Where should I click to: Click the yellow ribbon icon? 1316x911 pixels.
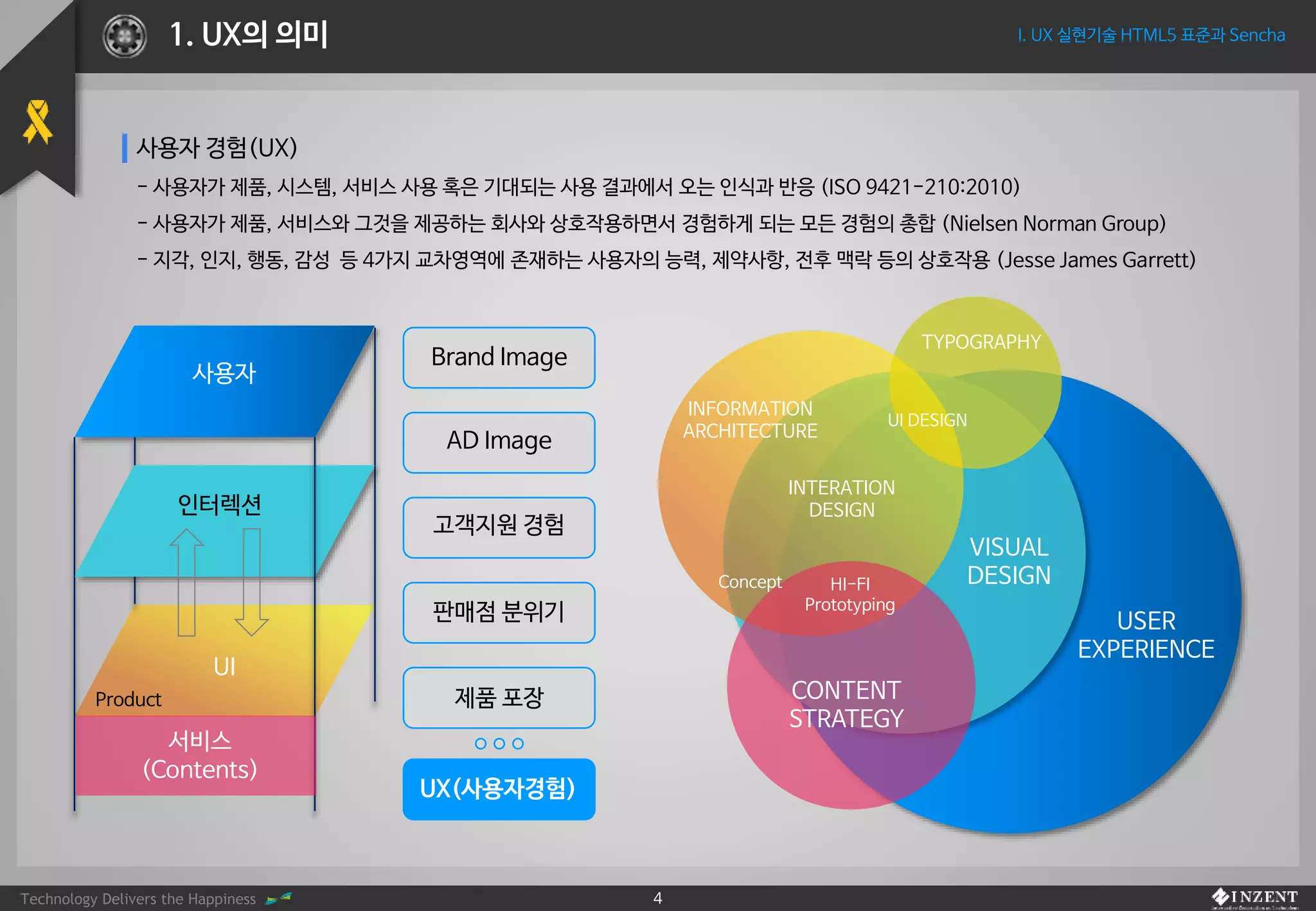[37, 121]
